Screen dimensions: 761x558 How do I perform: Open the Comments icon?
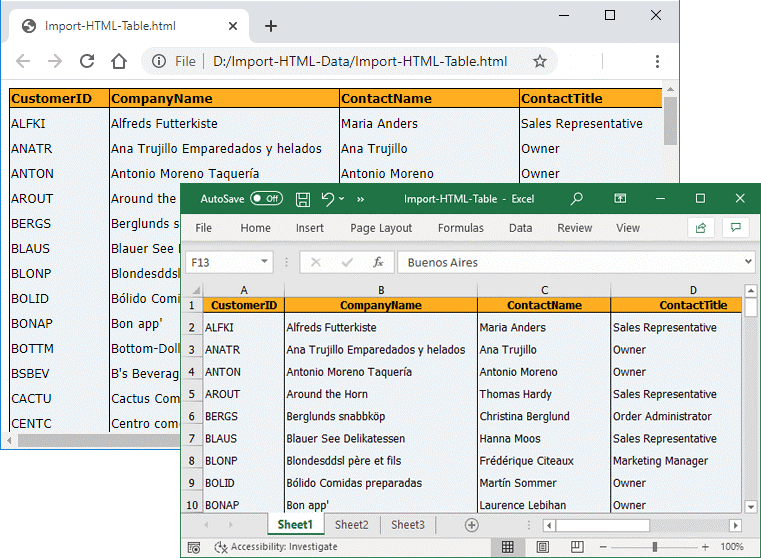coord(735,228)
